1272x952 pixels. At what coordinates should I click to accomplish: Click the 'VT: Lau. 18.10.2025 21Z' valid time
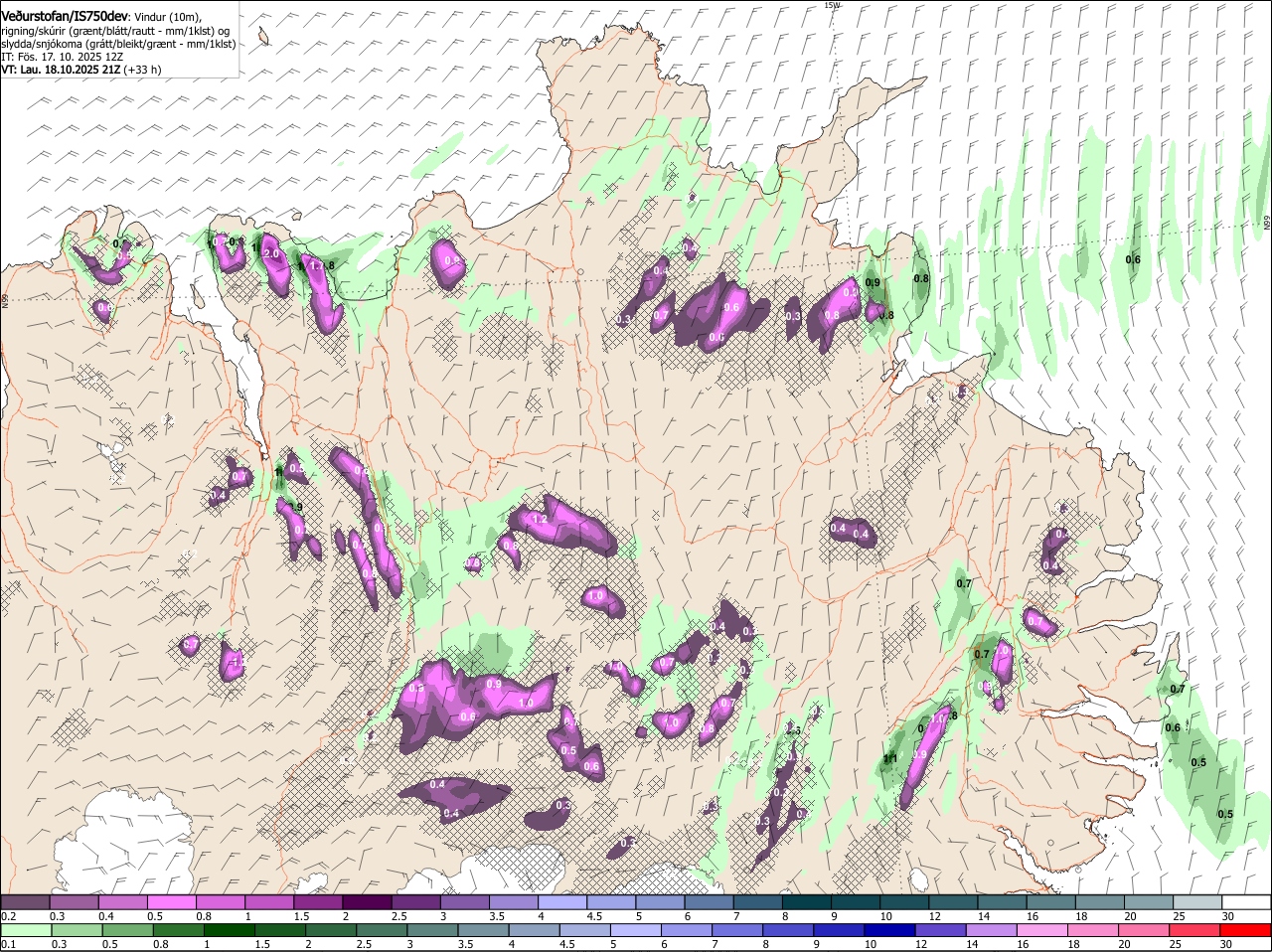62,70
